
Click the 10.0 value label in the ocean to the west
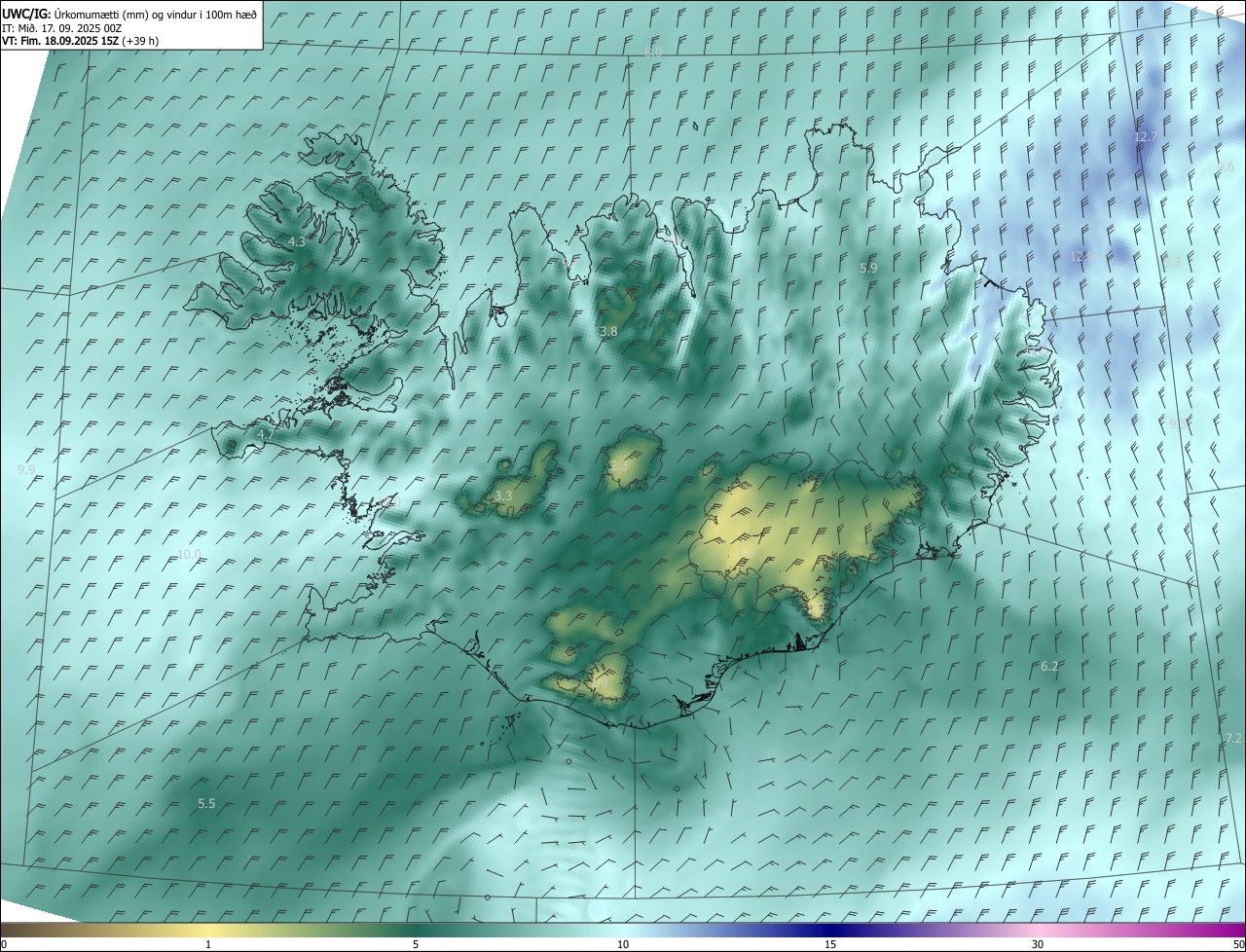coord(189,555)
